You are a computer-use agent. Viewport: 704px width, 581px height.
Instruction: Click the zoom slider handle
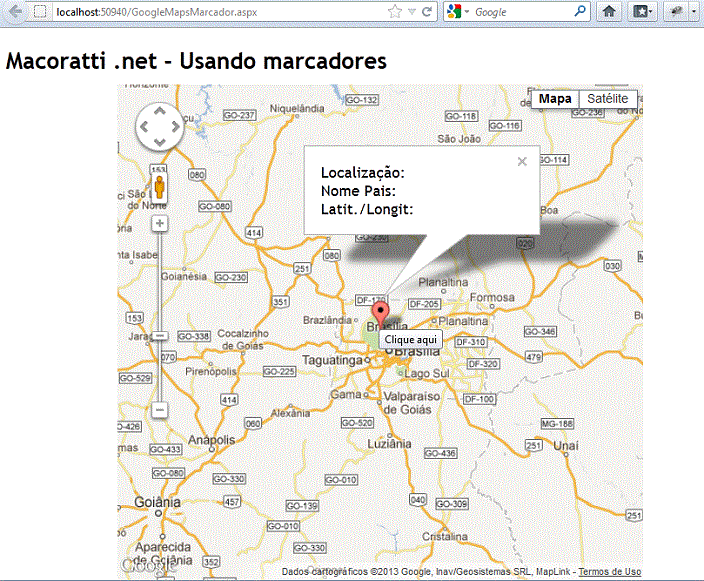pos(160,335)
